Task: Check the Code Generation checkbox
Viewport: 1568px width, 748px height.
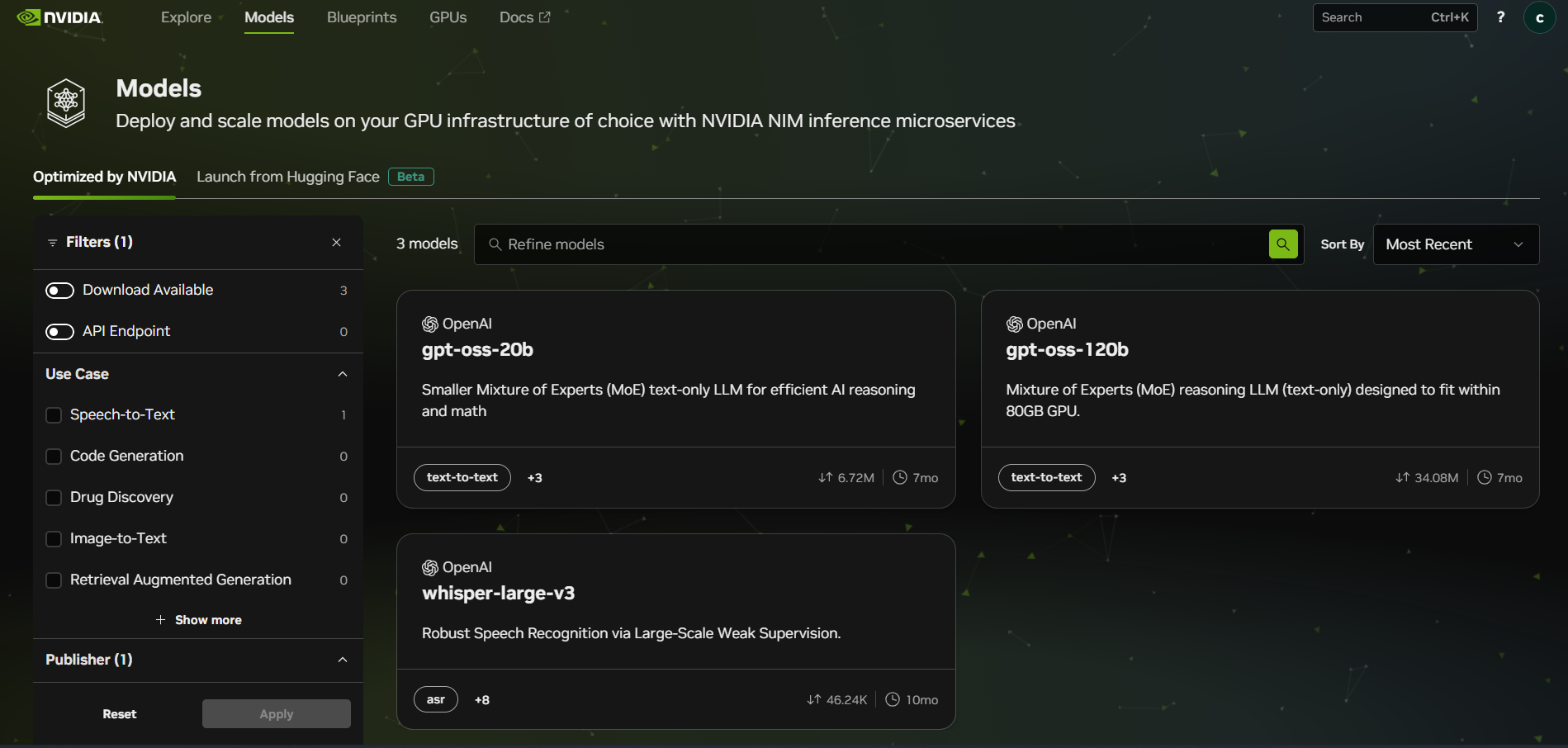Action: click(54, 456)
